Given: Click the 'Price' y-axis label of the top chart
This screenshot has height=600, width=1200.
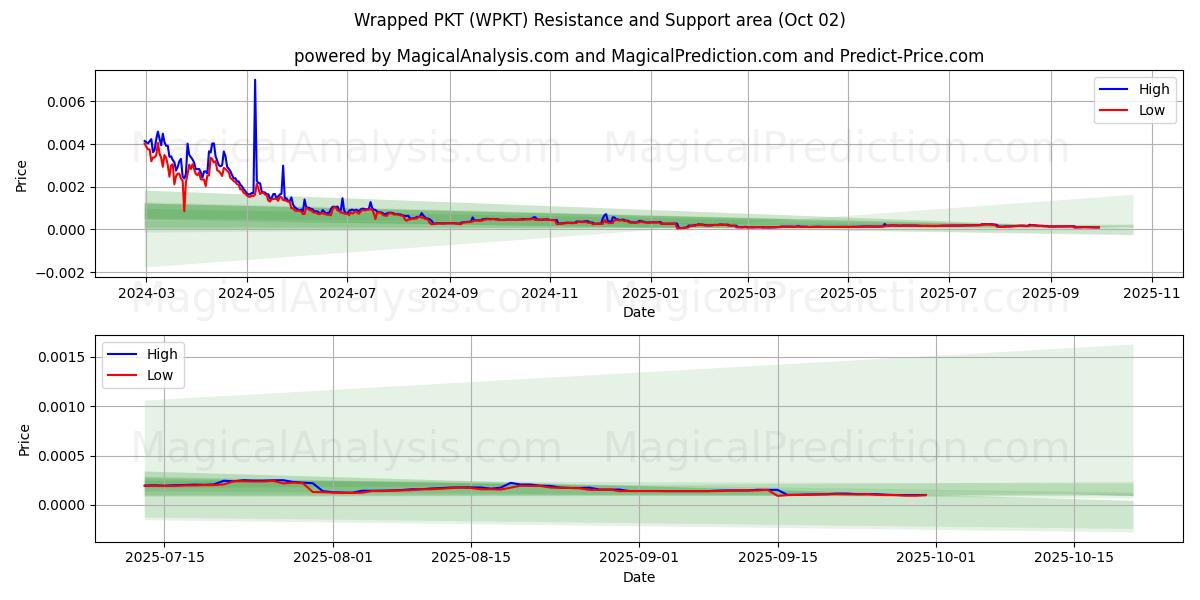Looking at the screenshot, I should tap(22, 175).
